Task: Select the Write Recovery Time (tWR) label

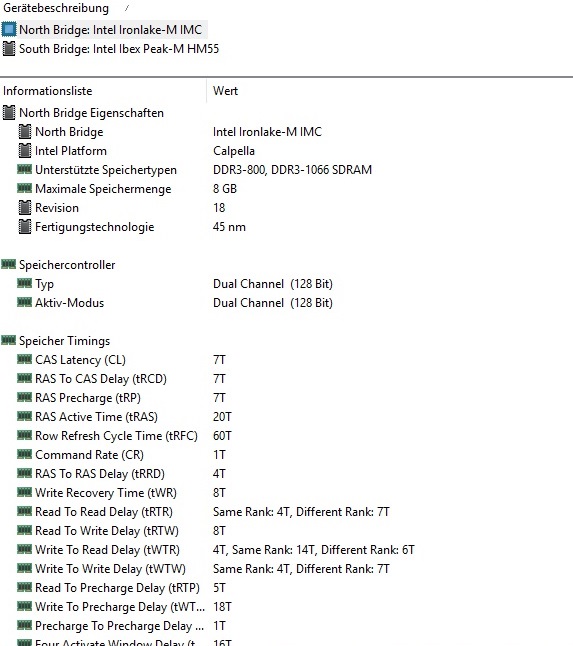Action: click(106, 493)
